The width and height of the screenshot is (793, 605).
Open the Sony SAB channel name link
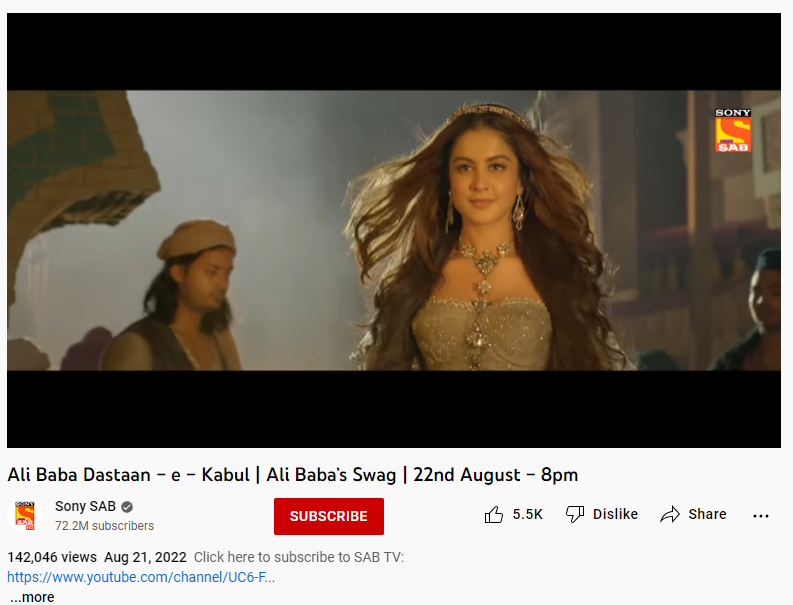[85, 506]
